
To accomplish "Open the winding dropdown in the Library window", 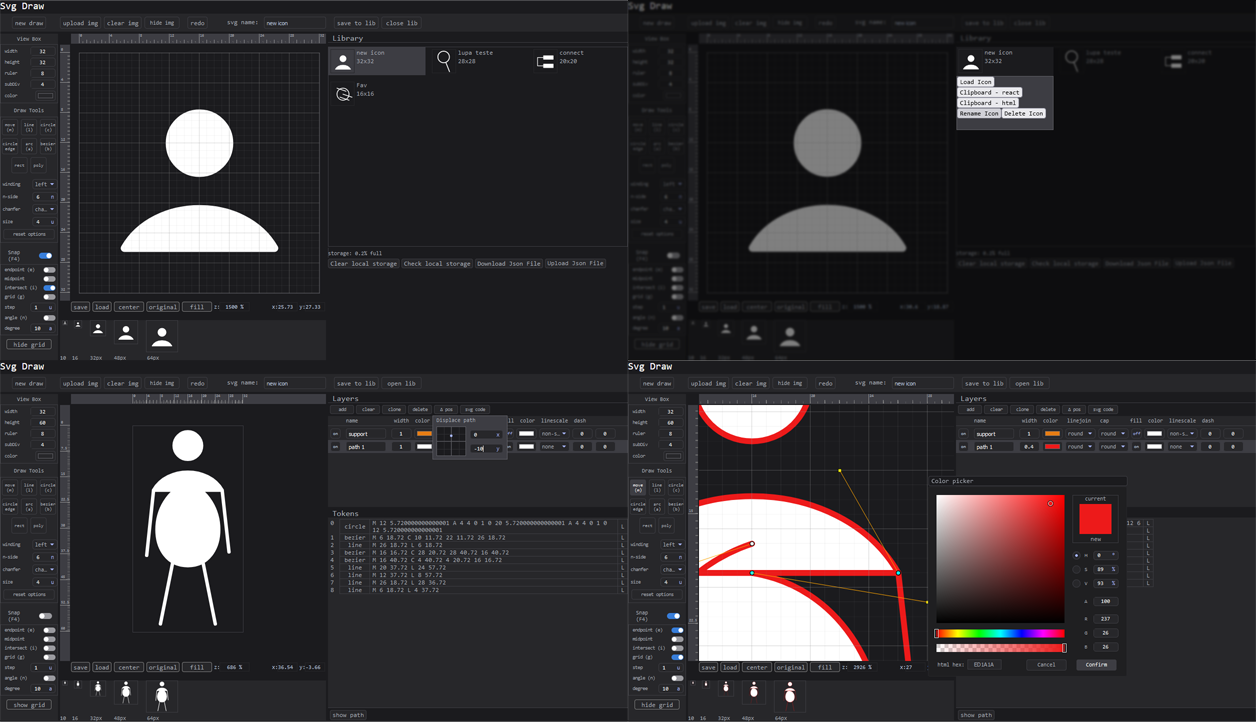I will click(x=45, y=184).
